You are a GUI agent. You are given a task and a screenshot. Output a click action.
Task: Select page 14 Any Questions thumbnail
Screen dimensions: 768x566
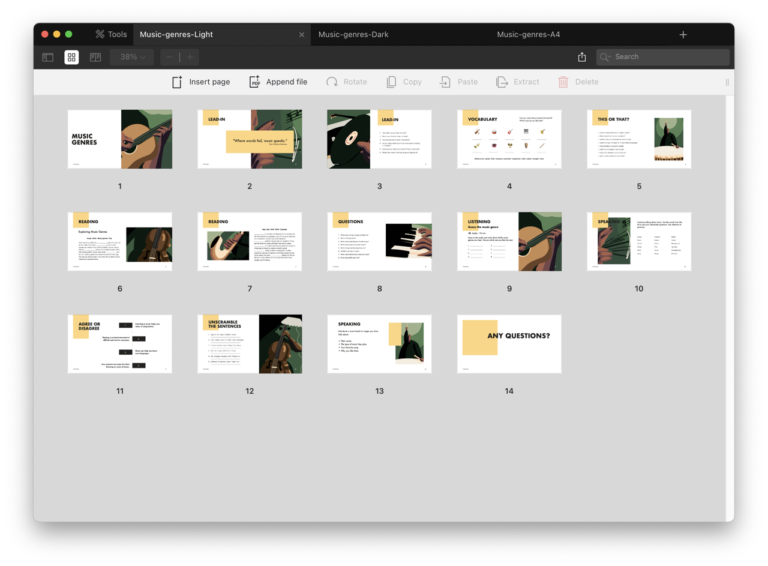(x=509, y=344)
